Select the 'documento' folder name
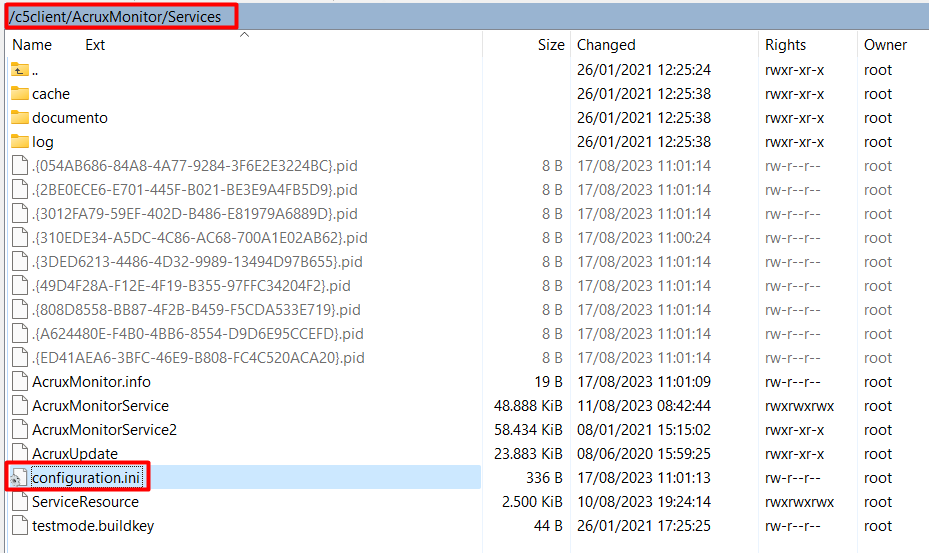The width and height of the screenshot is (929, 553). (70, 118)
